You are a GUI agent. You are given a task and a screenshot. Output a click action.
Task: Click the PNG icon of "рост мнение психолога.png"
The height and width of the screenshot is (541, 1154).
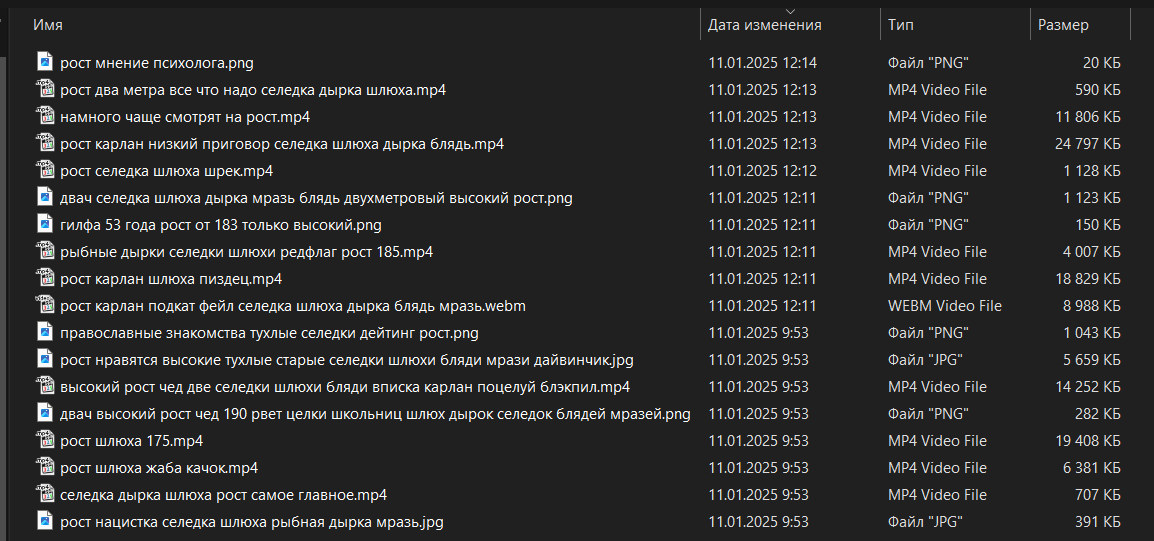coord(46,62)
